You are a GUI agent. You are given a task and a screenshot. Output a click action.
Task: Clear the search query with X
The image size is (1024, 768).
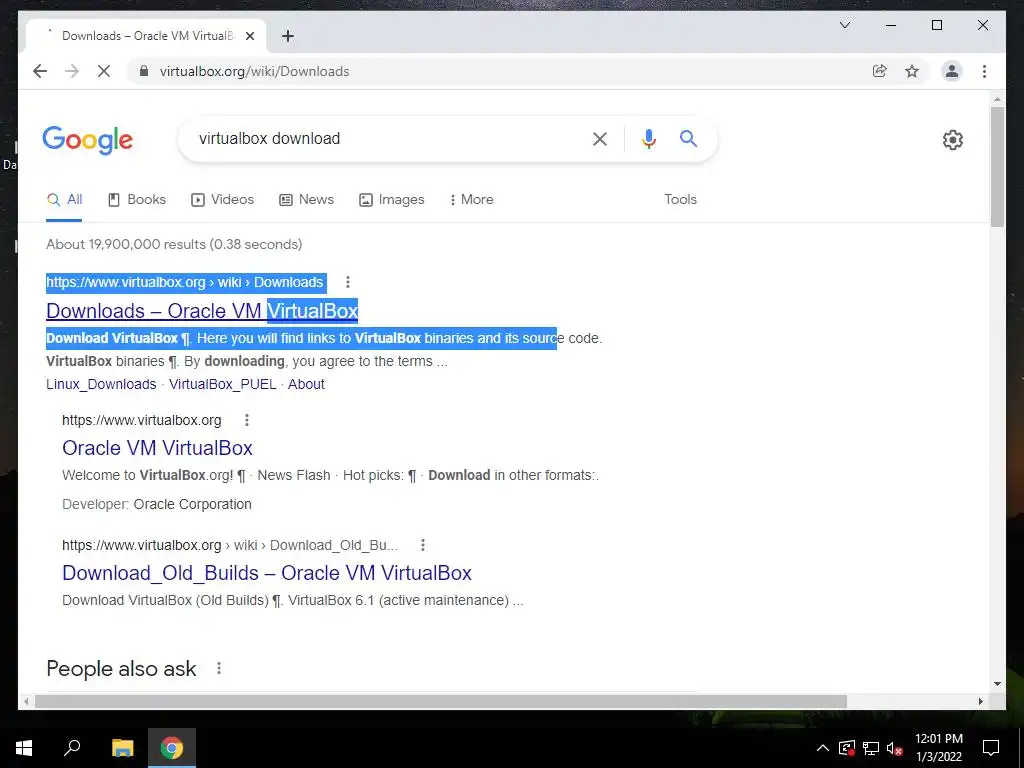pos(600,138)
